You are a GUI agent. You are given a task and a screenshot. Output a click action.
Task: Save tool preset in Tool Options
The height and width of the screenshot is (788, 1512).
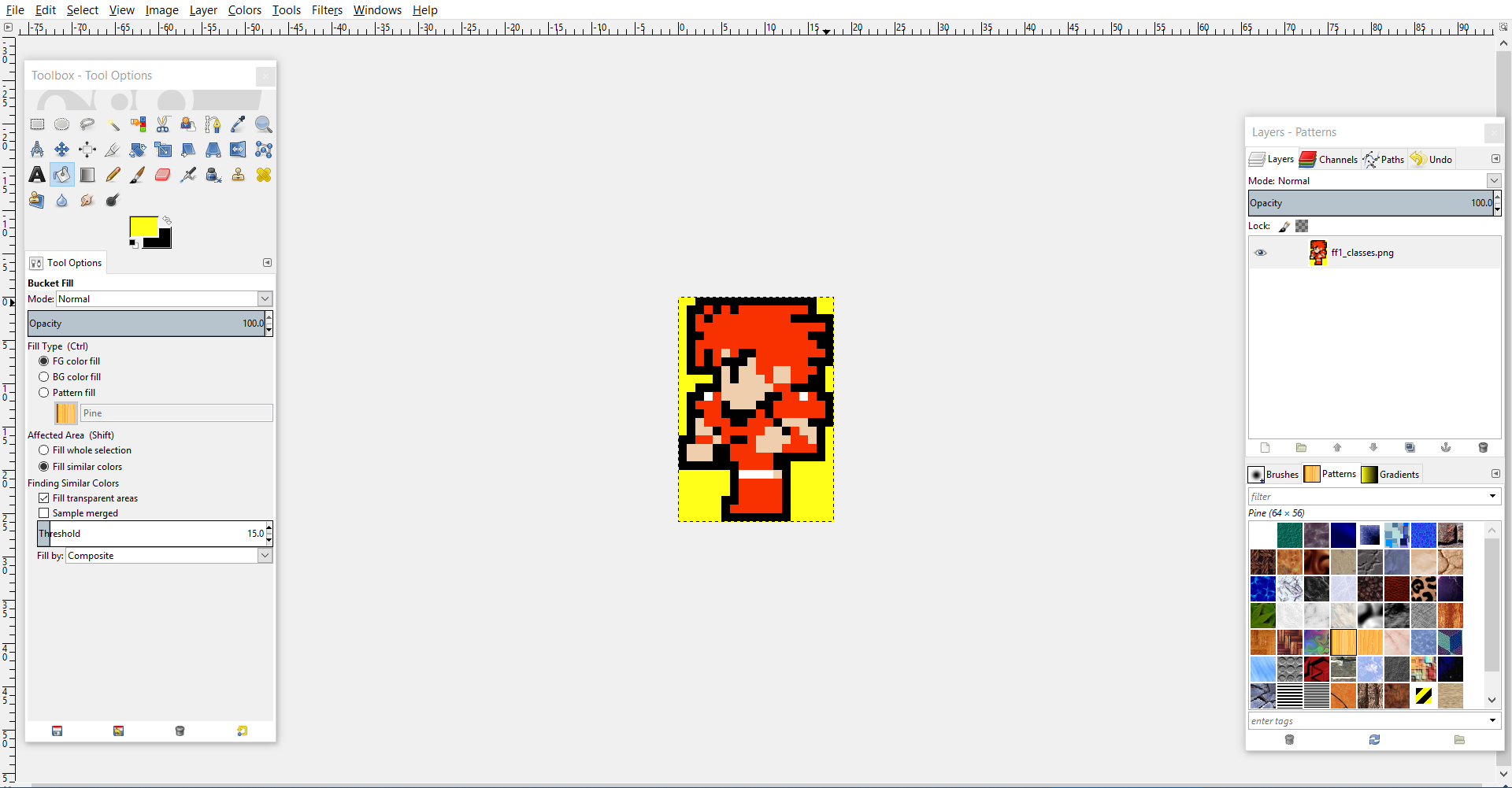(x=57, y=731)
